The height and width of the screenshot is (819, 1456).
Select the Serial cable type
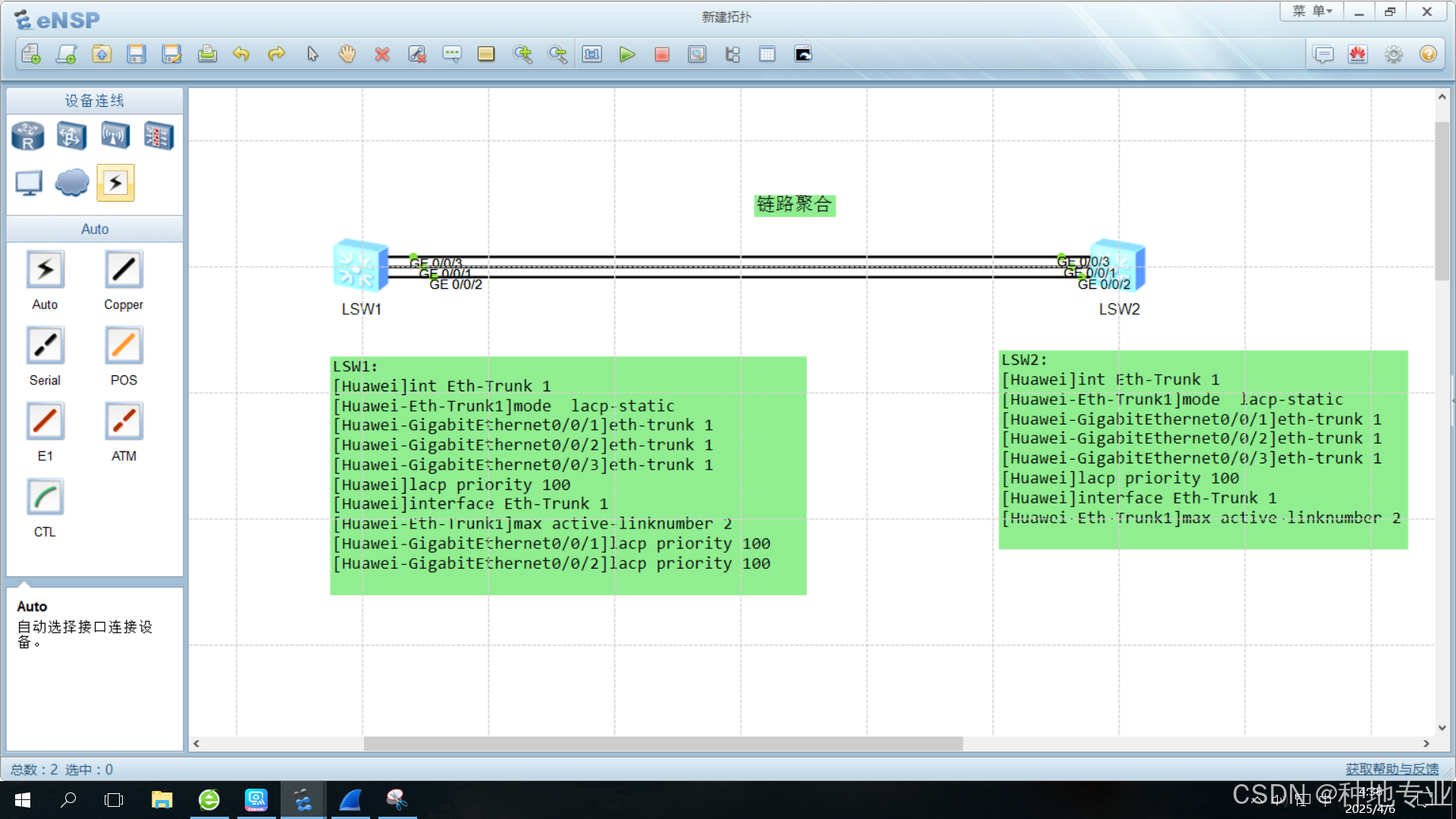(45, 346)
